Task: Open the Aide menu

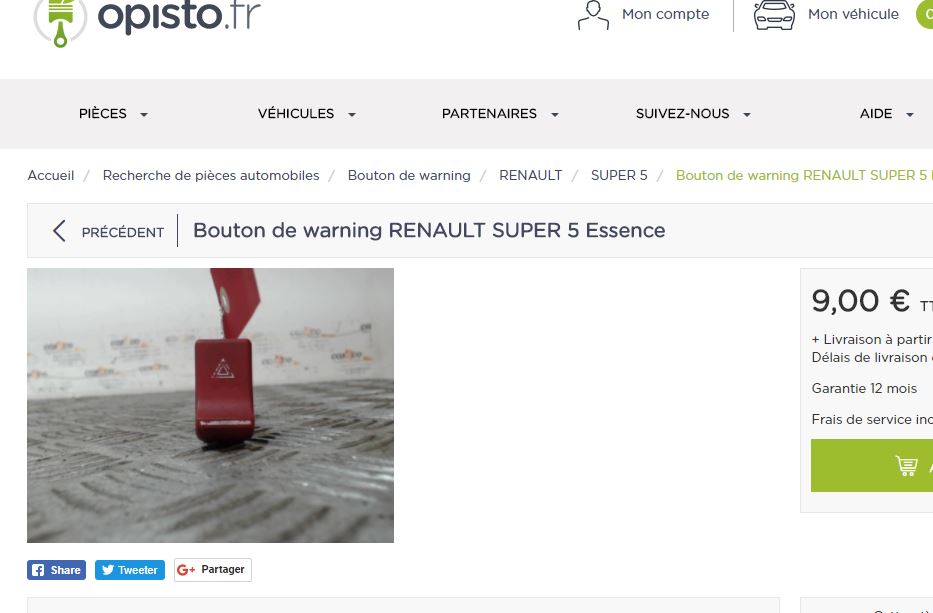Action: [887, 114]
